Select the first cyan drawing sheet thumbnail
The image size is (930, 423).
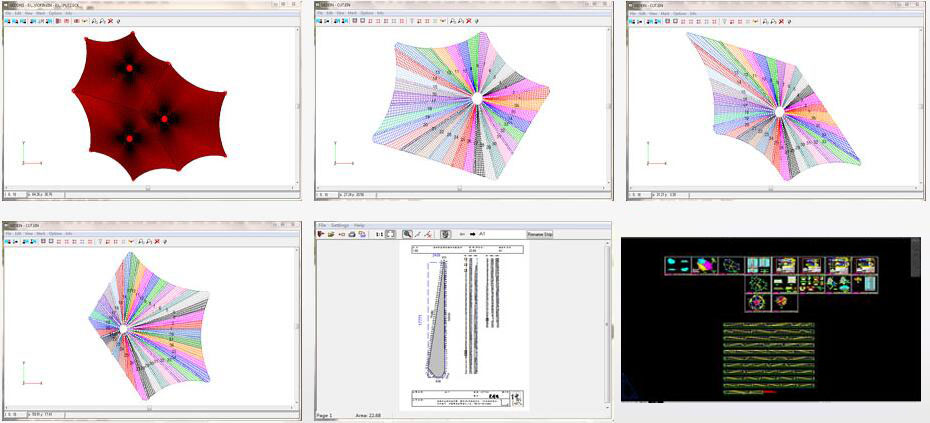coord(677,265)
